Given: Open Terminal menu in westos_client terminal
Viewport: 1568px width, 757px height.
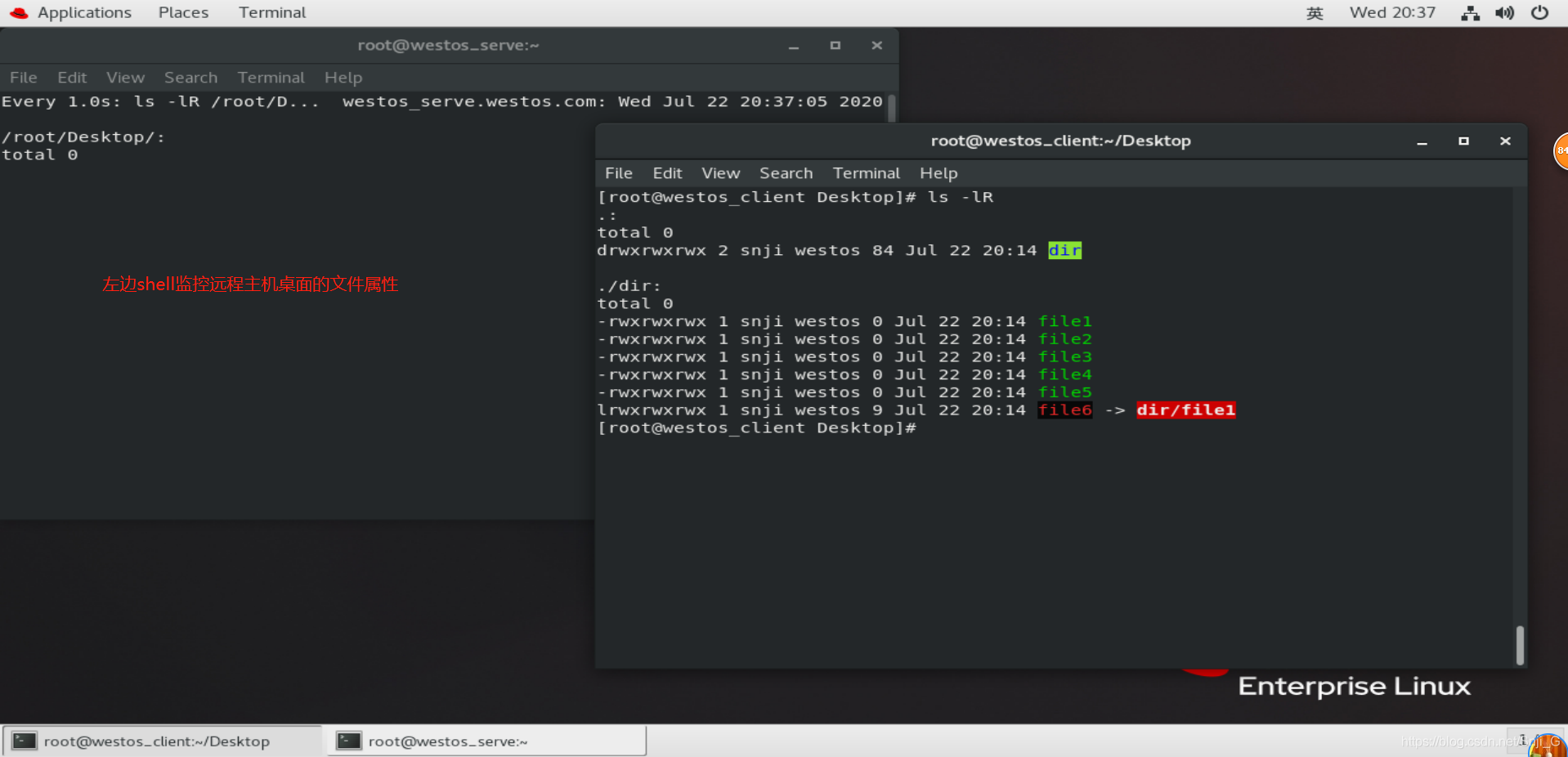Looking at the screenshot, I should [866, 173].
